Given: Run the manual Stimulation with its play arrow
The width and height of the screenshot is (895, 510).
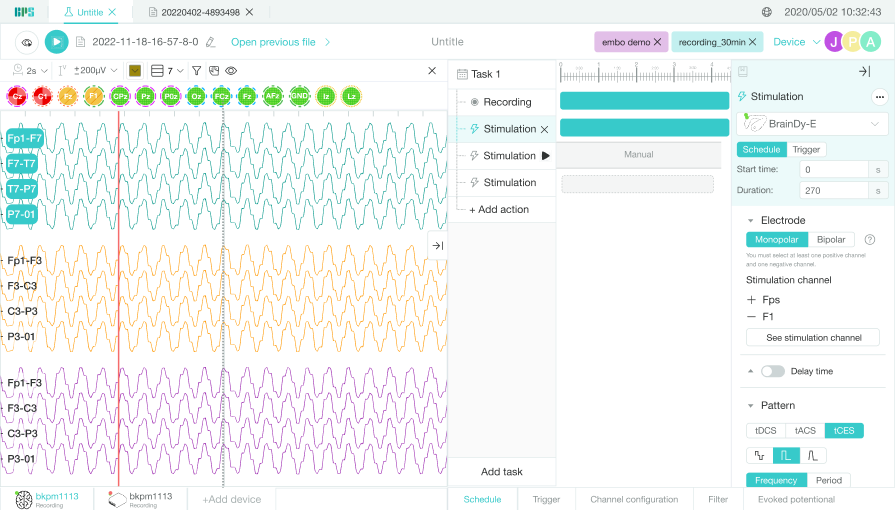Looking at the screenshot, I should click(x=546, y=155).
